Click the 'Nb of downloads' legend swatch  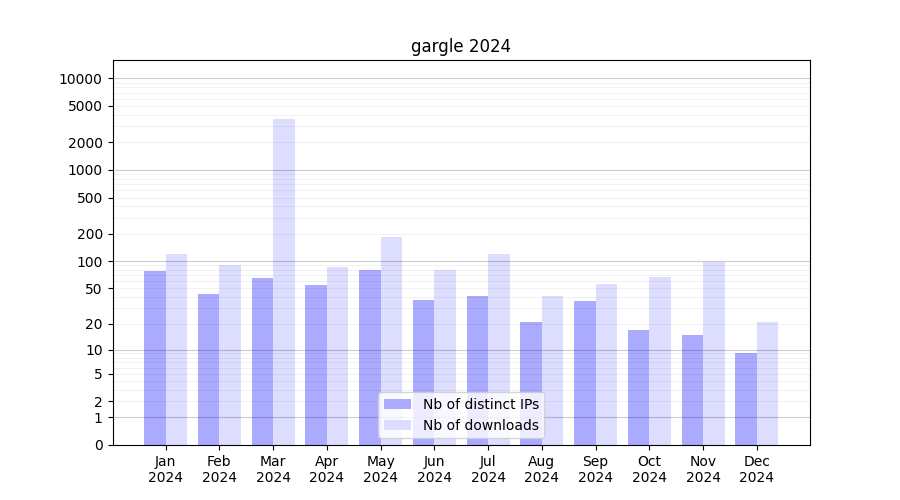(398, 425)
